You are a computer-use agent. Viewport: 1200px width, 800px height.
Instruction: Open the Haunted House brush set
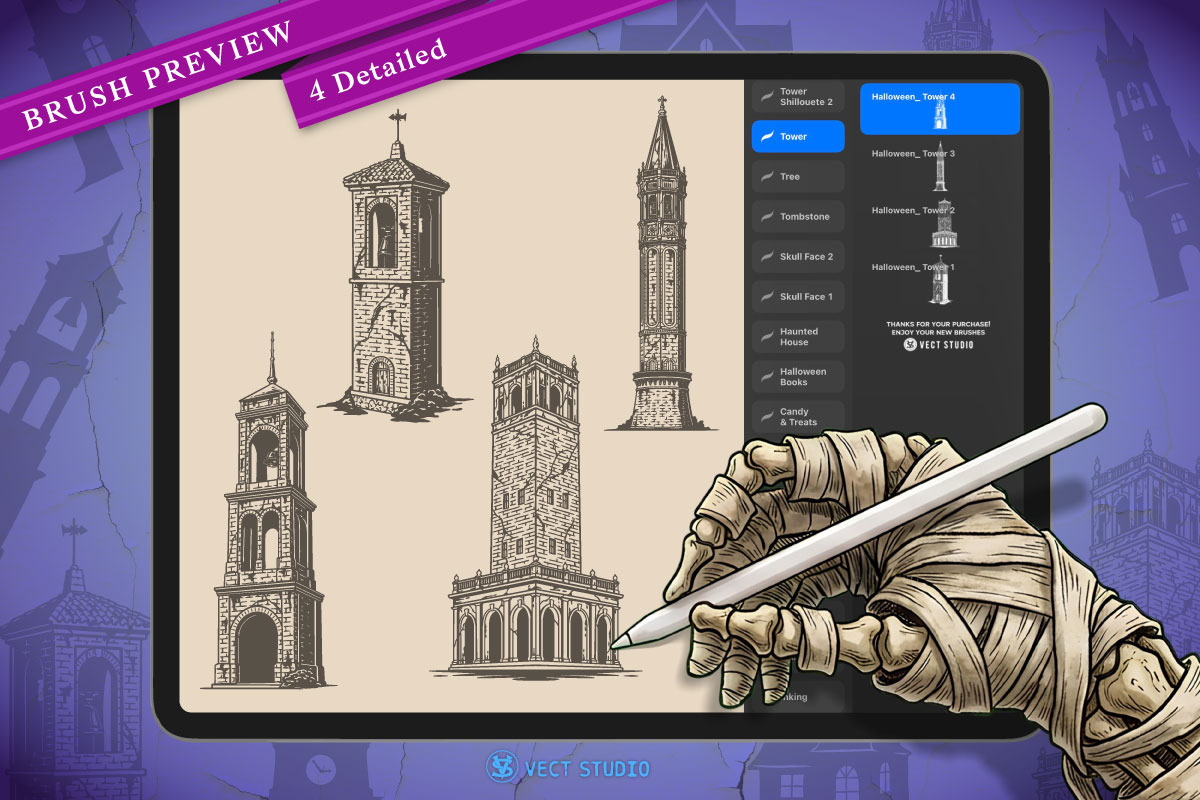point(798,336)
